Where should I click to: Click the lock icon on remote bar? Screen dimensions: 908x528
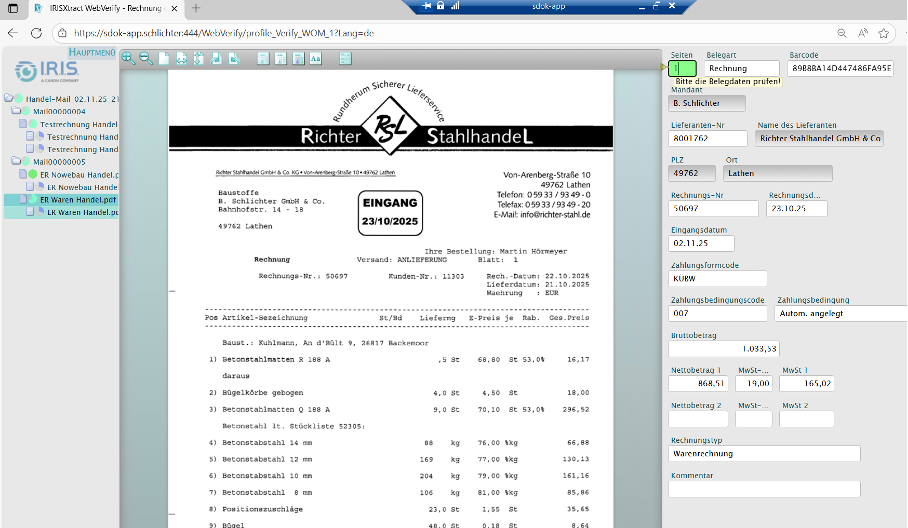(441, 6)
